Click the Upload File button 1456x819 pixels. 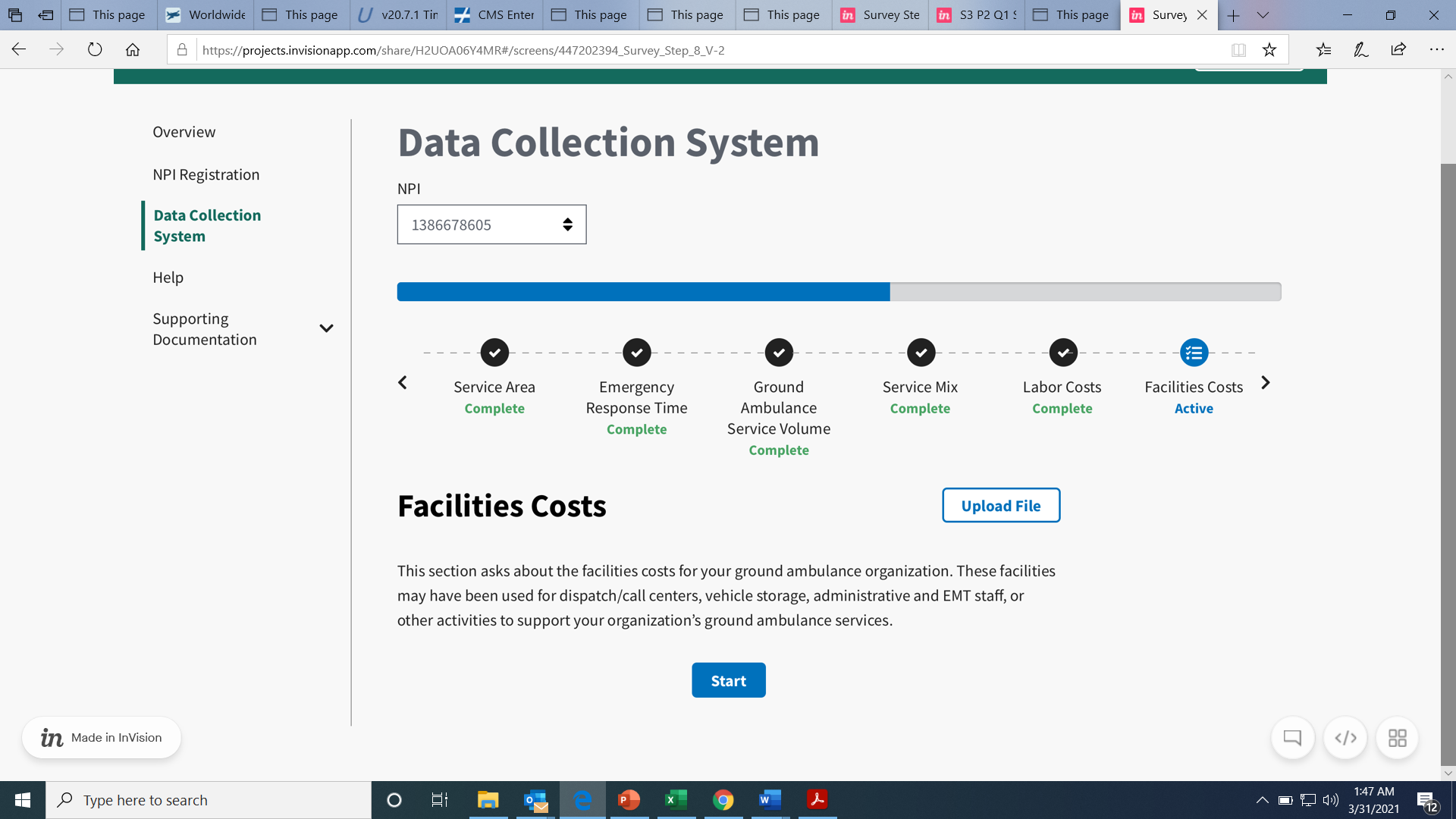[1000, 505]
